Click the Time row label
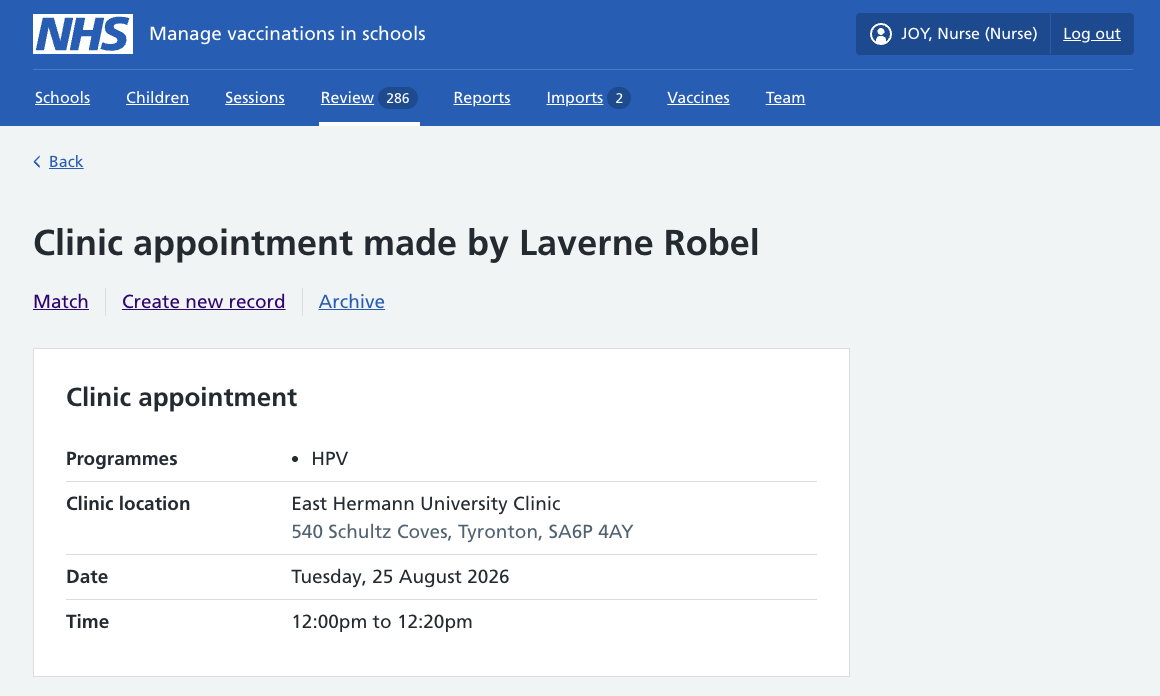Screen dimensions: 1160x696 coord(87,622)
